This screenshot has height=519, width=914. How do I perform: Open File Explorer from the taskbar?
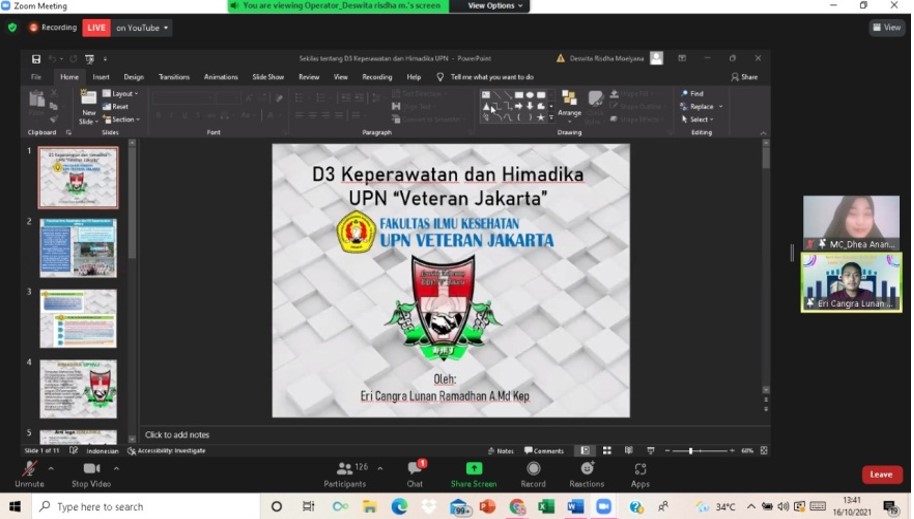370,506
